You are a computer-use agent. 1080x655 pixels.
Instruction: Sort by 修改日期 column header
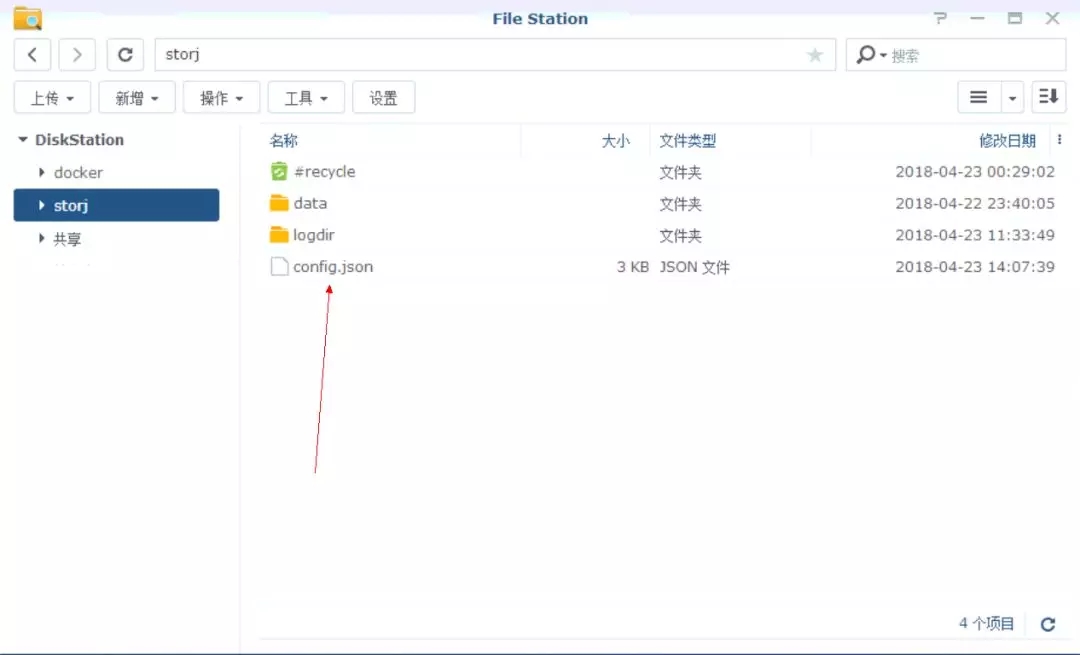[1007, 141]
